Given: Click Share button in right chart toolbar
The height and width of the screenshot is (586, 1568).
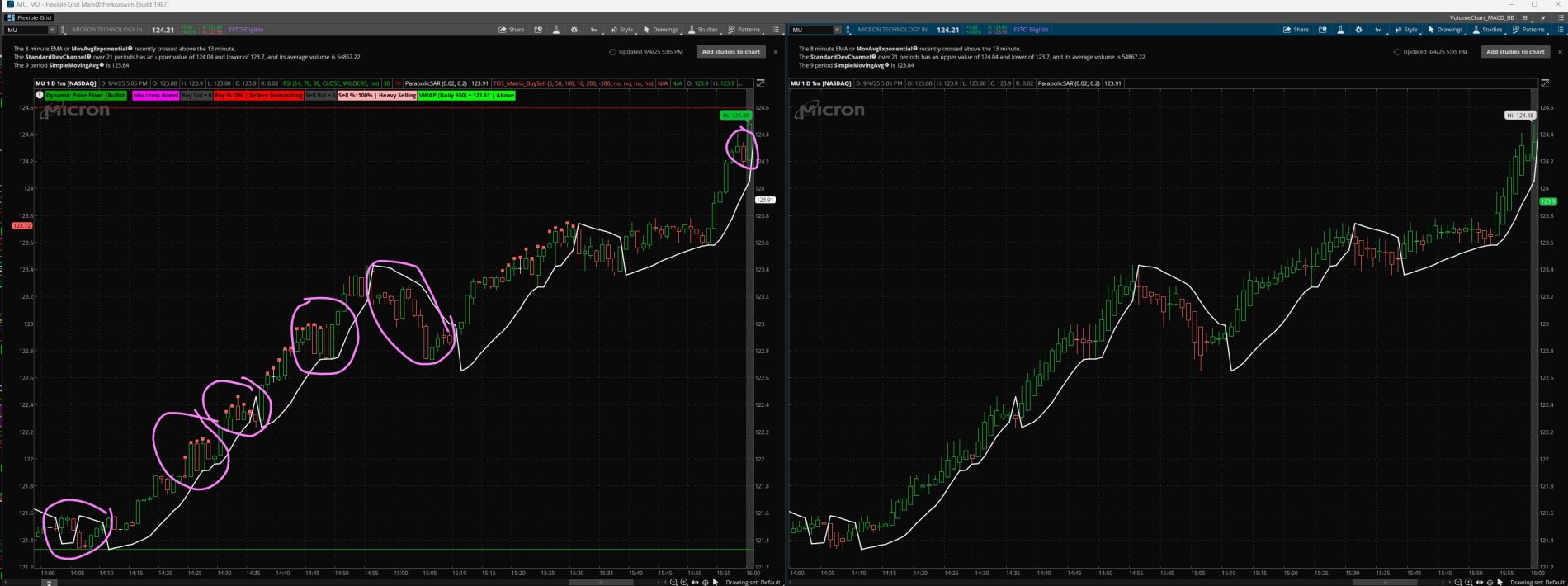Looking at the screenshot, I should click(x=1296, y=30).
